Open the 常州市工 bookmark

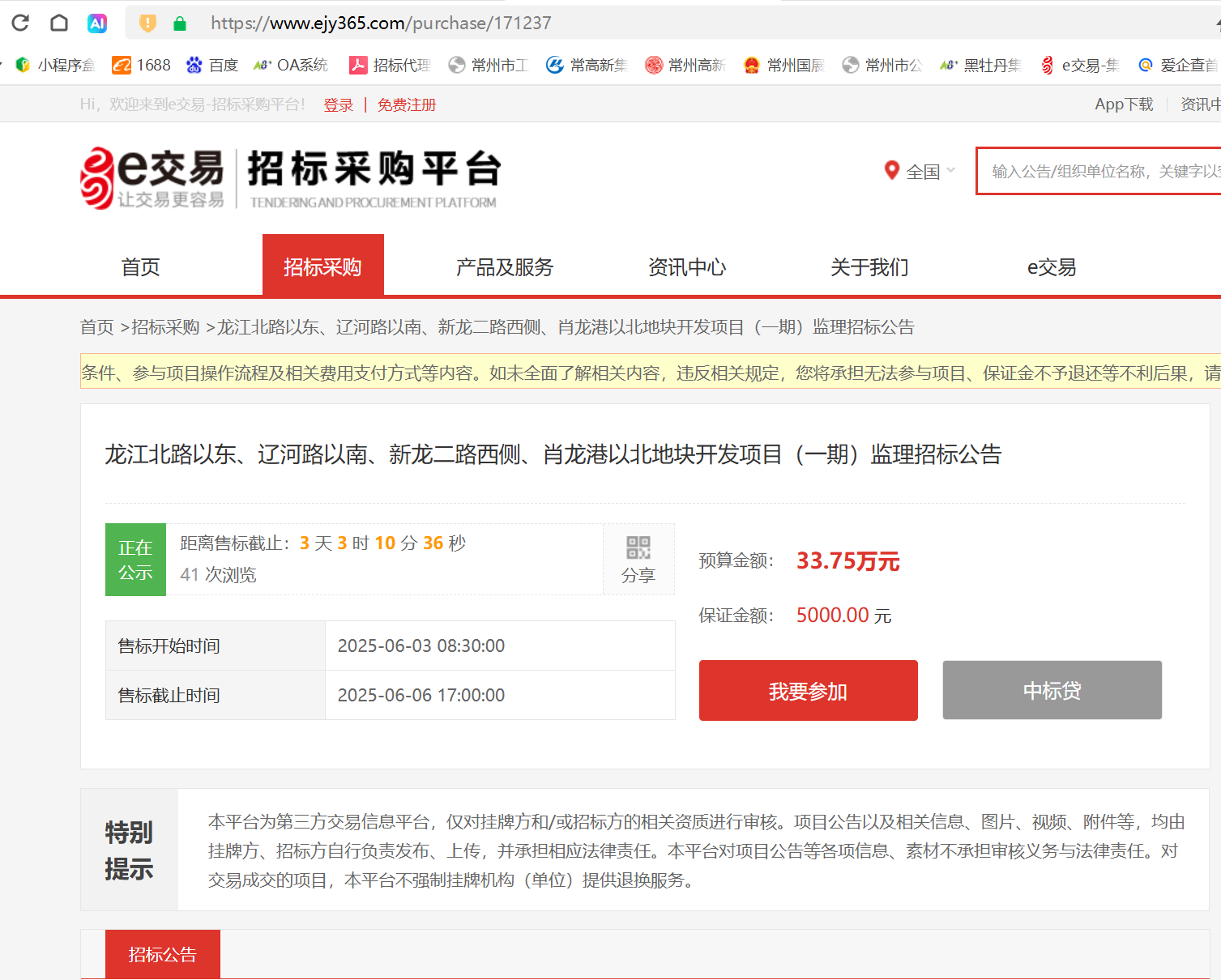click(x=489, y=65)
